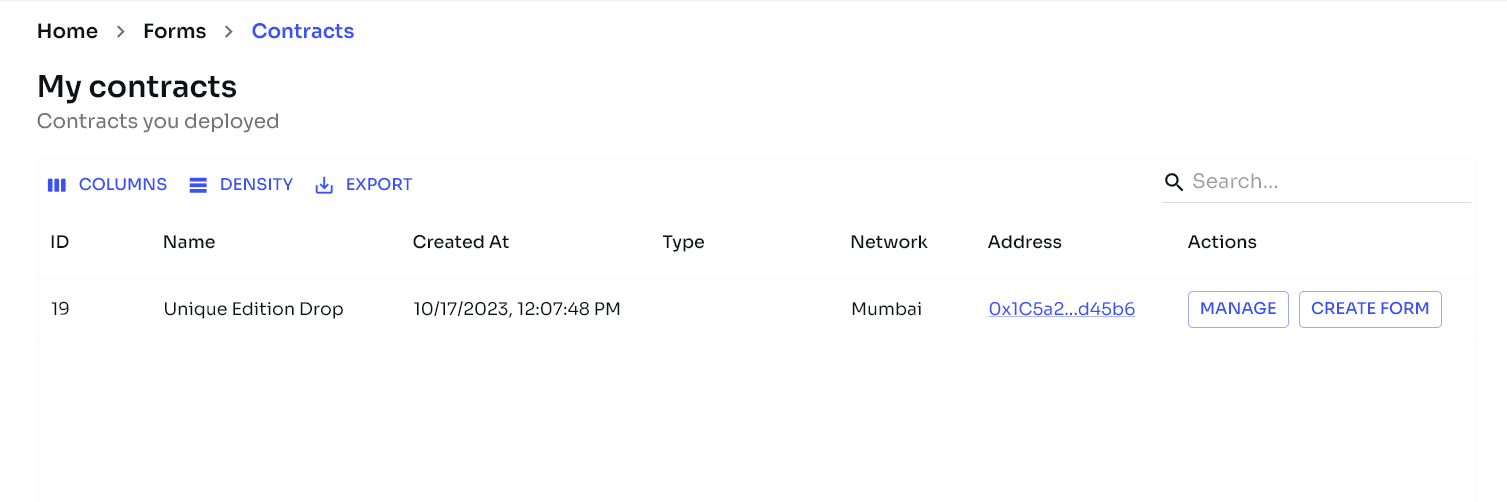Sort by the Created At column header
The width and height of the screenshot is (1507, 502).
[x=461, y=242]
